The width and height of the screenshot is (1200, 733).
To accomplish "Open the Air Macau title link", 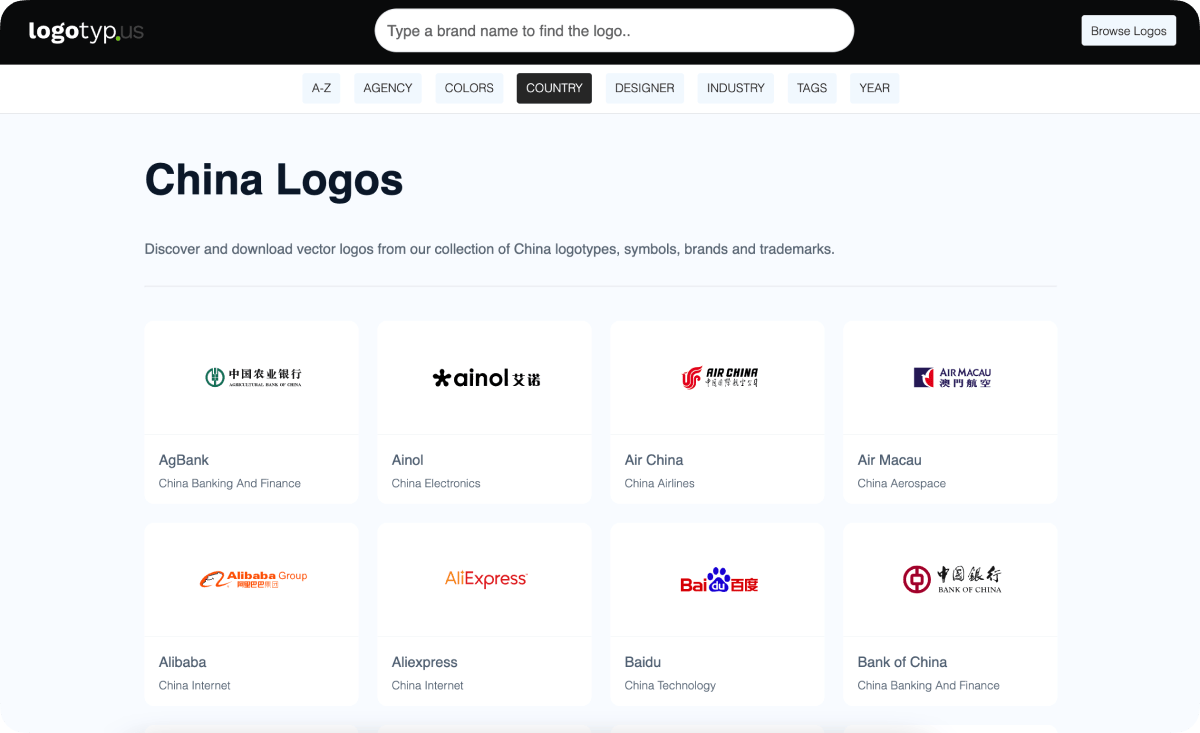I will 890,460.
